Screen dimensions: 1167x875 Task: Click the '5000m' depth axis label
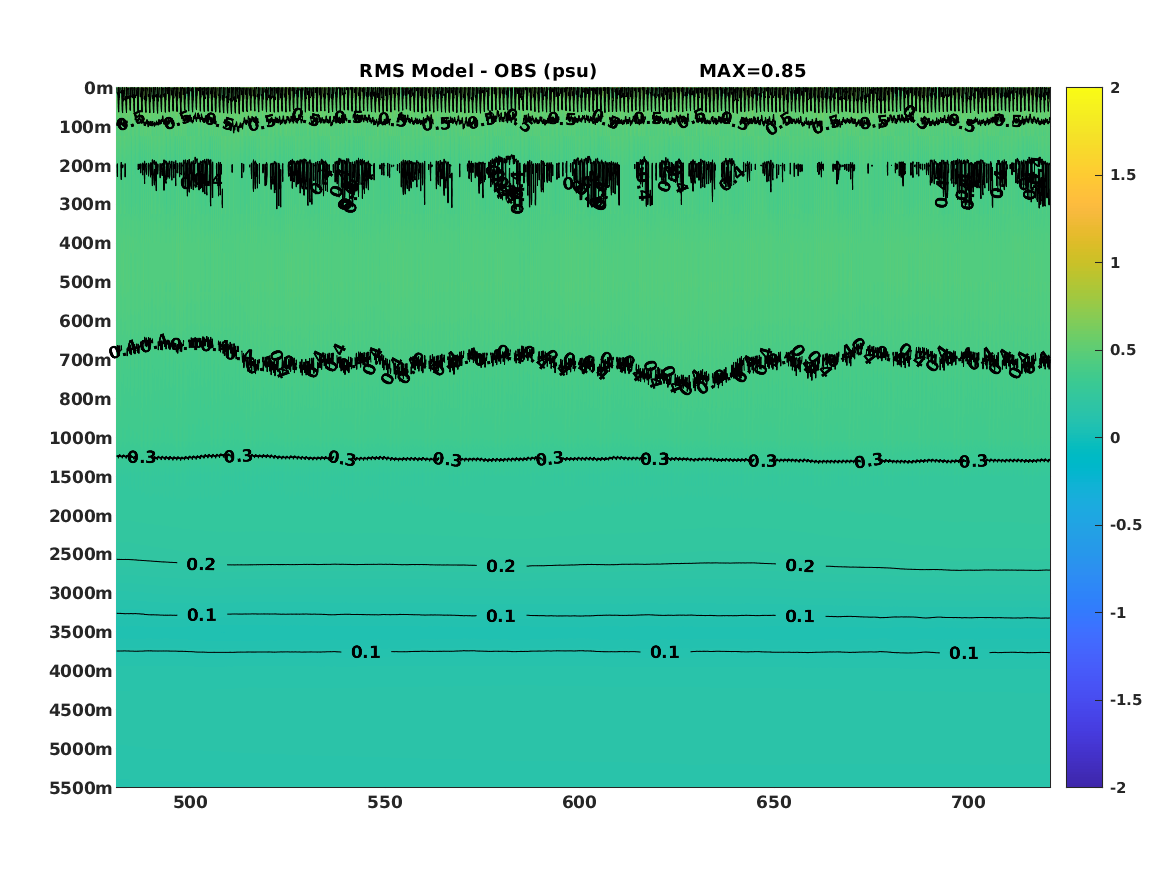[x=81, y=749]
